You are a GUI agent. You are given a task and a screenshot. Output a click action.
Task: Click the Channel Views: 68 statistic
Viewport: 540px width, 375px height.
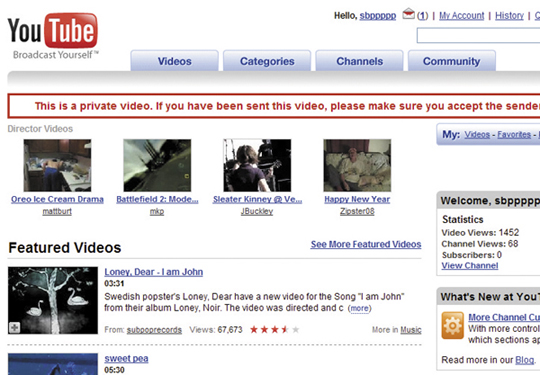point(480,244)
